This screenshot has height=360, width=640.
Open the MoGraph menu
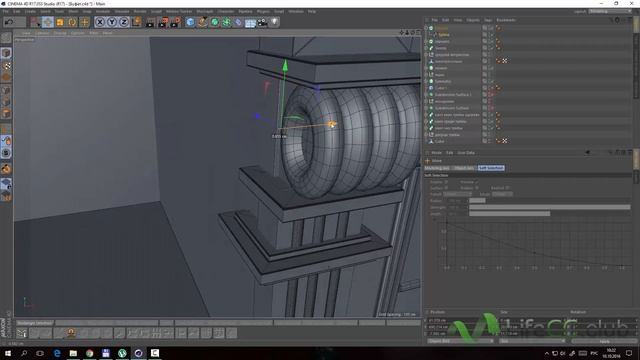[x=204, y=11]
